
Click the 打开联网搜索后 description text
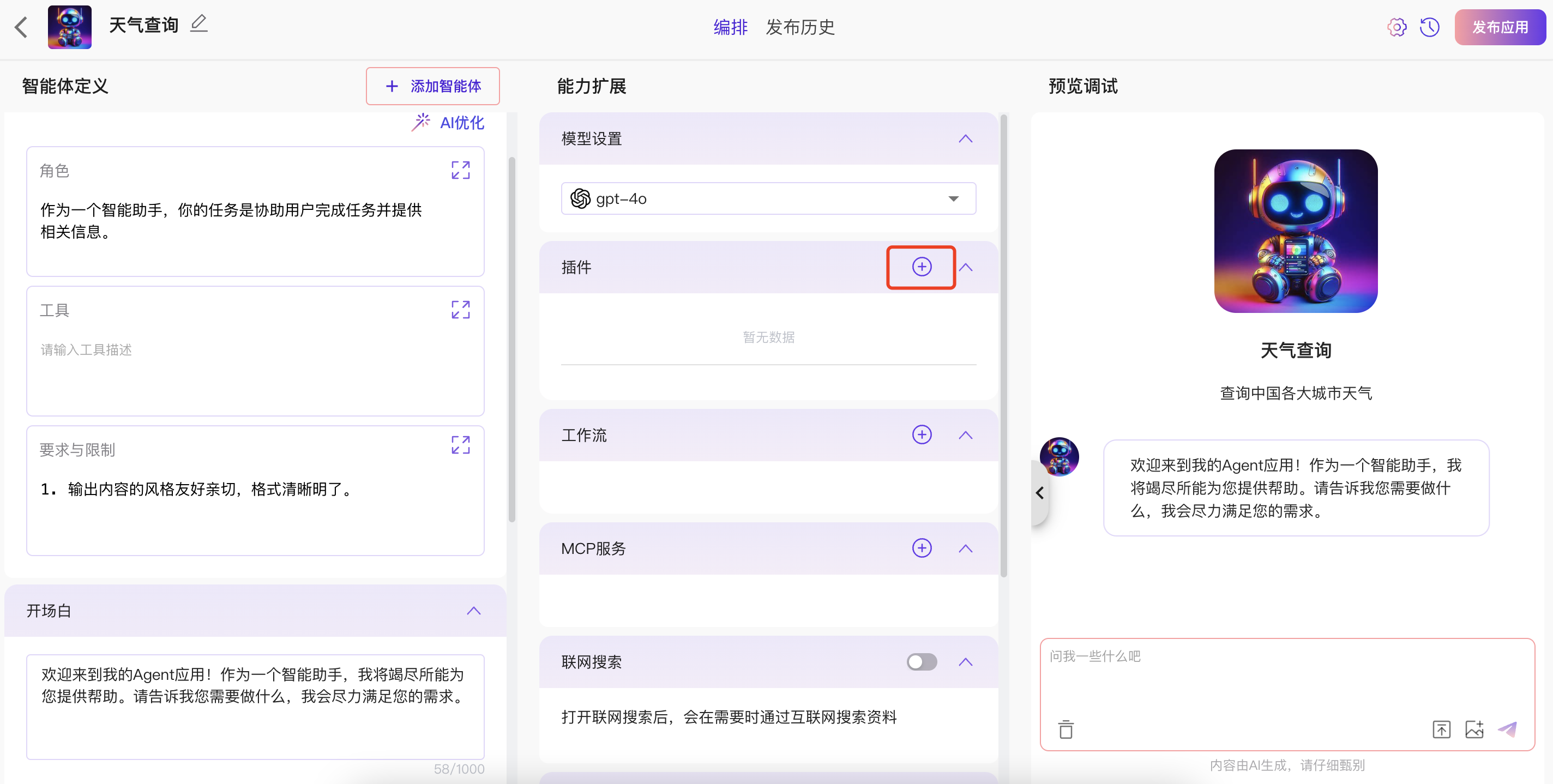(729, 716)
